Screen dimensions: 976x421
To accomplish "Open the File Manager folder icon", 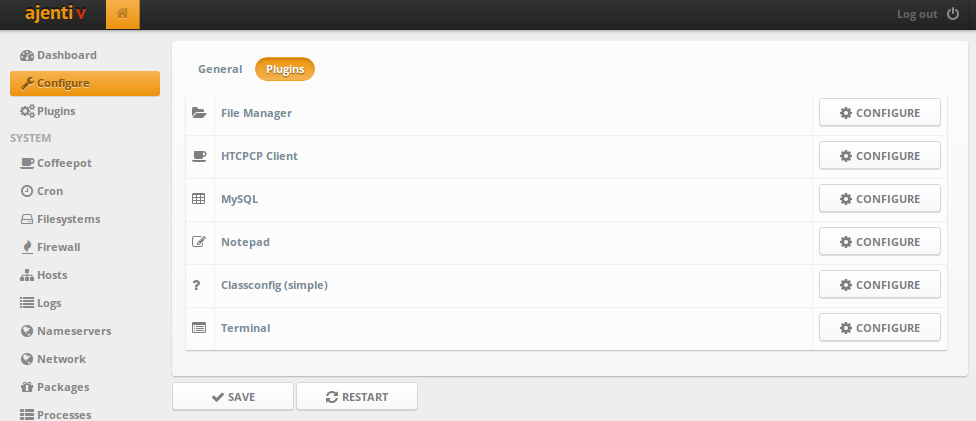I will pos(198,113).
